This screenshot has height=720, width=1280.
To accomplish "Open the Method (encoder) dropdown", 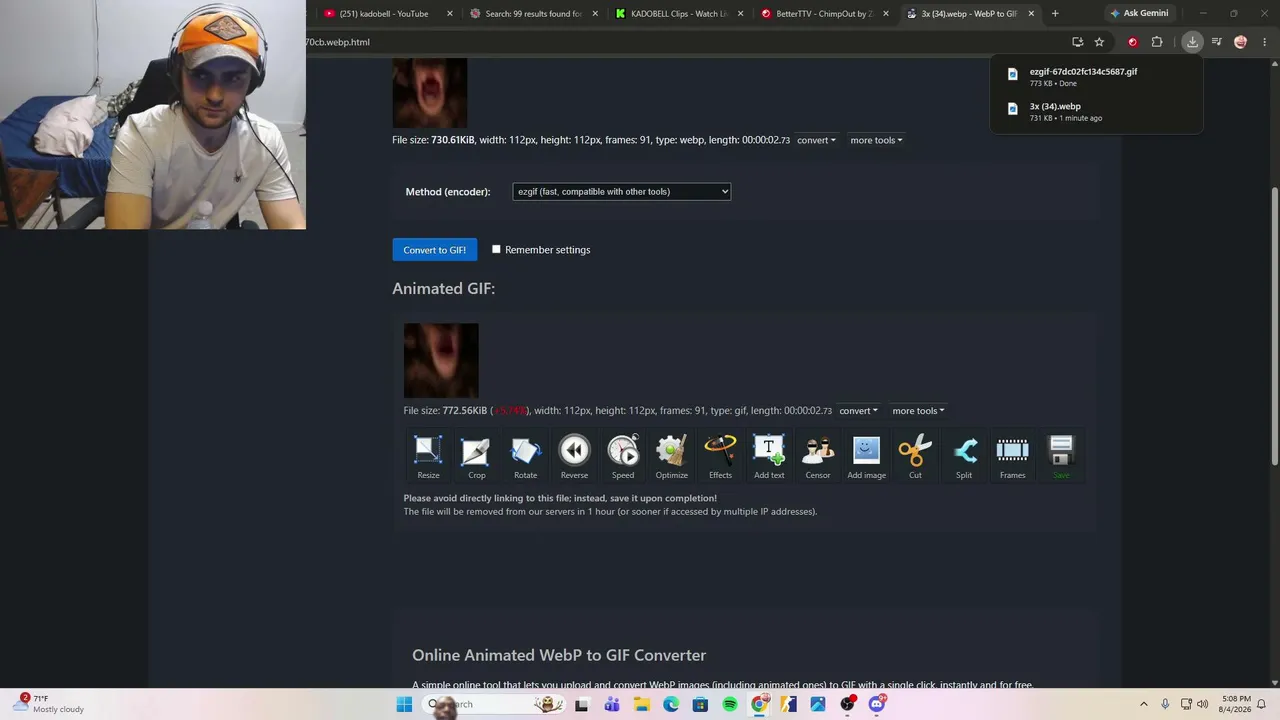I will [x=621, y=191].
